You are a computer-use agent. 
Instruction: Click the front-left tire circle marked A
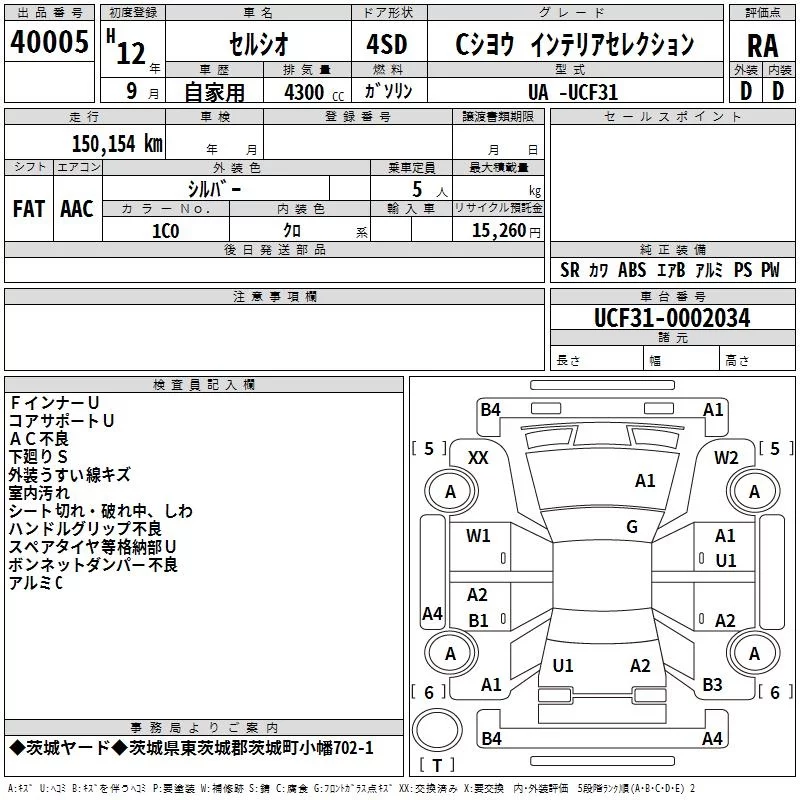tap(451, 491)
